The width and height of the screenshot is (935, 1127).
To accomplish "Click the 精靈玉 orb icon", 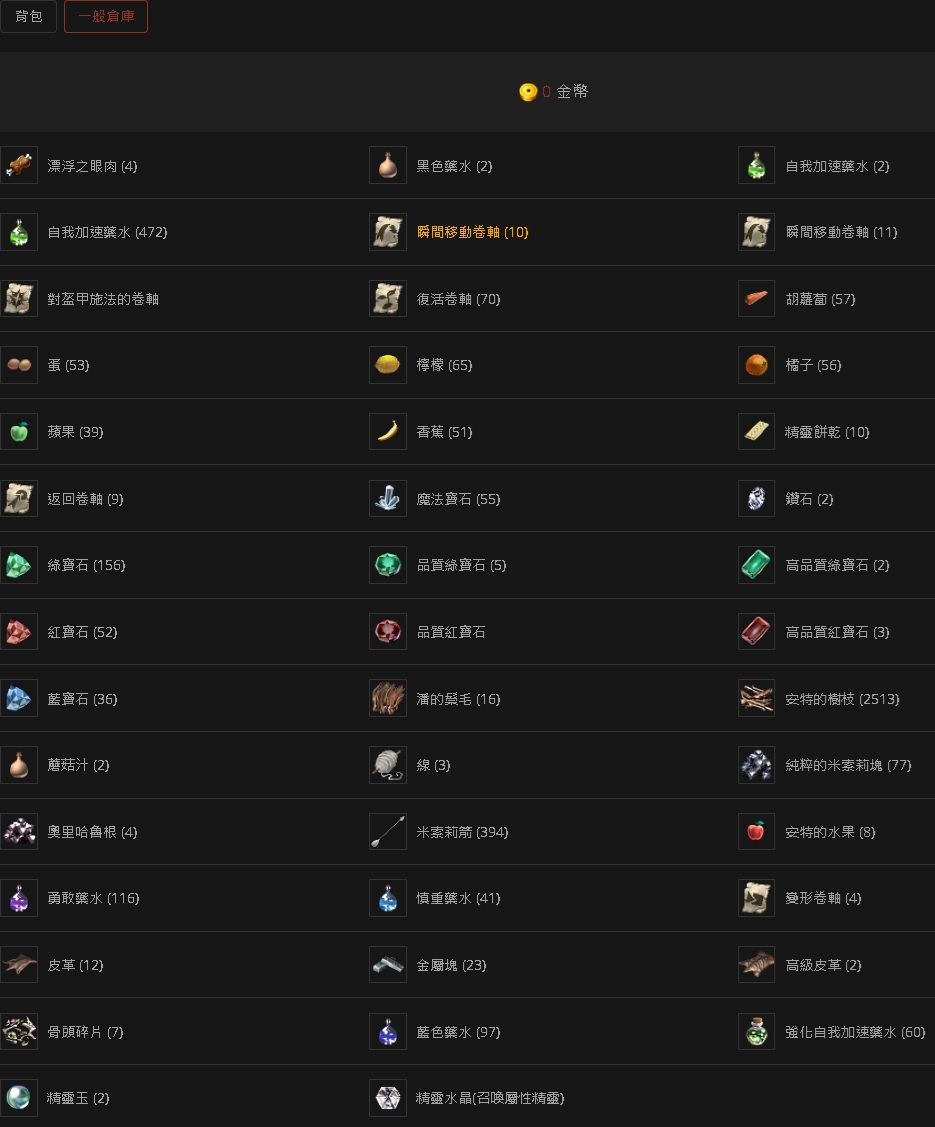I will coord(19,1098).
